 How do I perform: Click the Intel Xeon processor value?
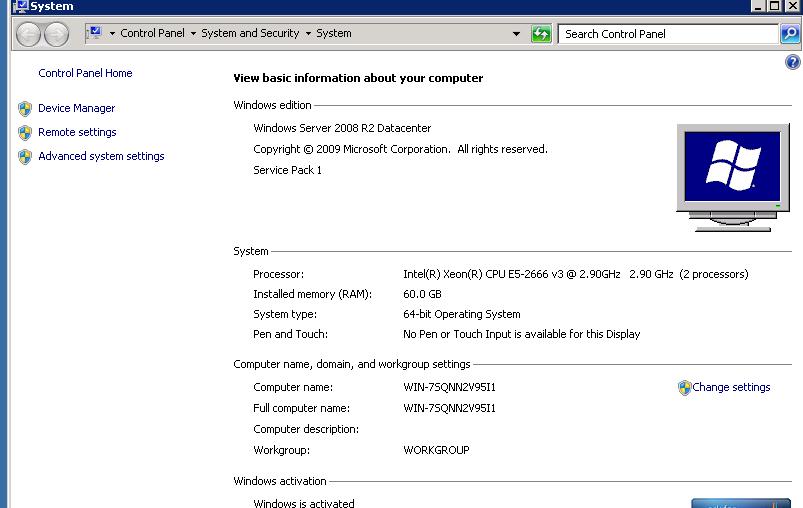point(576,274)
